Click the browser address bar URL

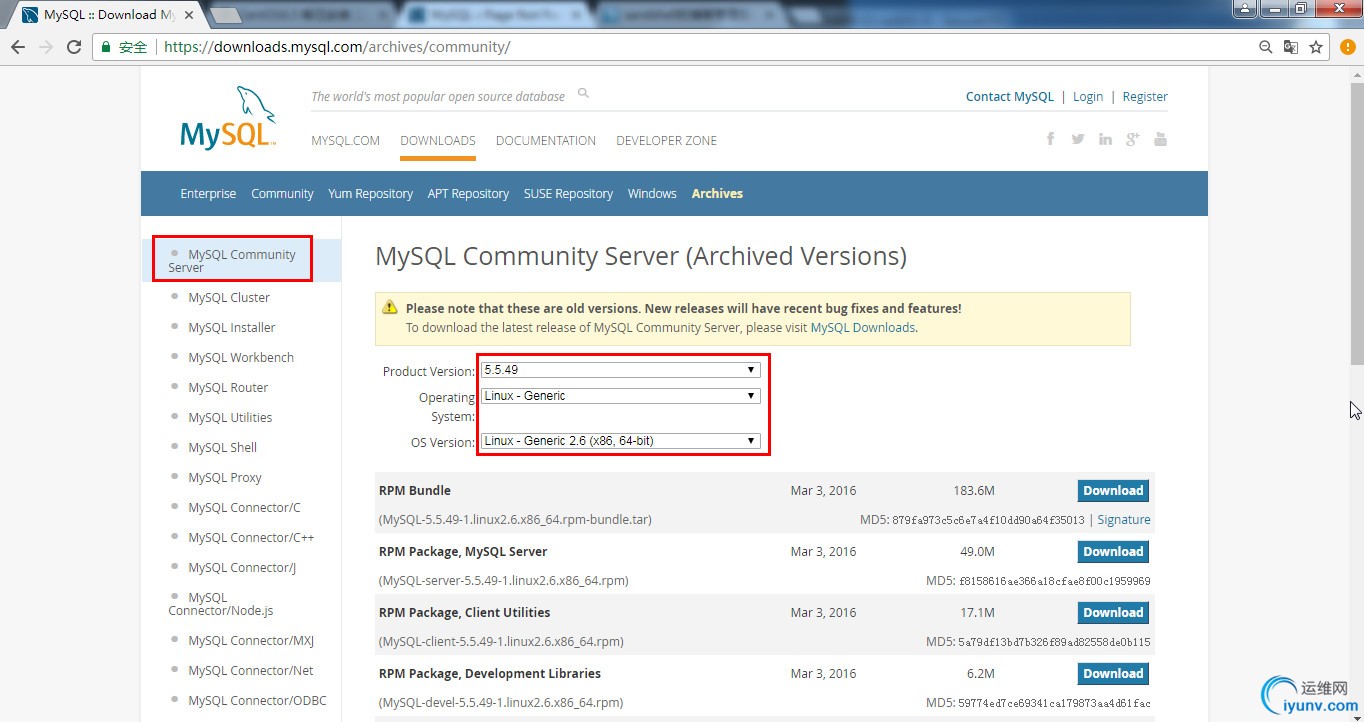(337, 47)
